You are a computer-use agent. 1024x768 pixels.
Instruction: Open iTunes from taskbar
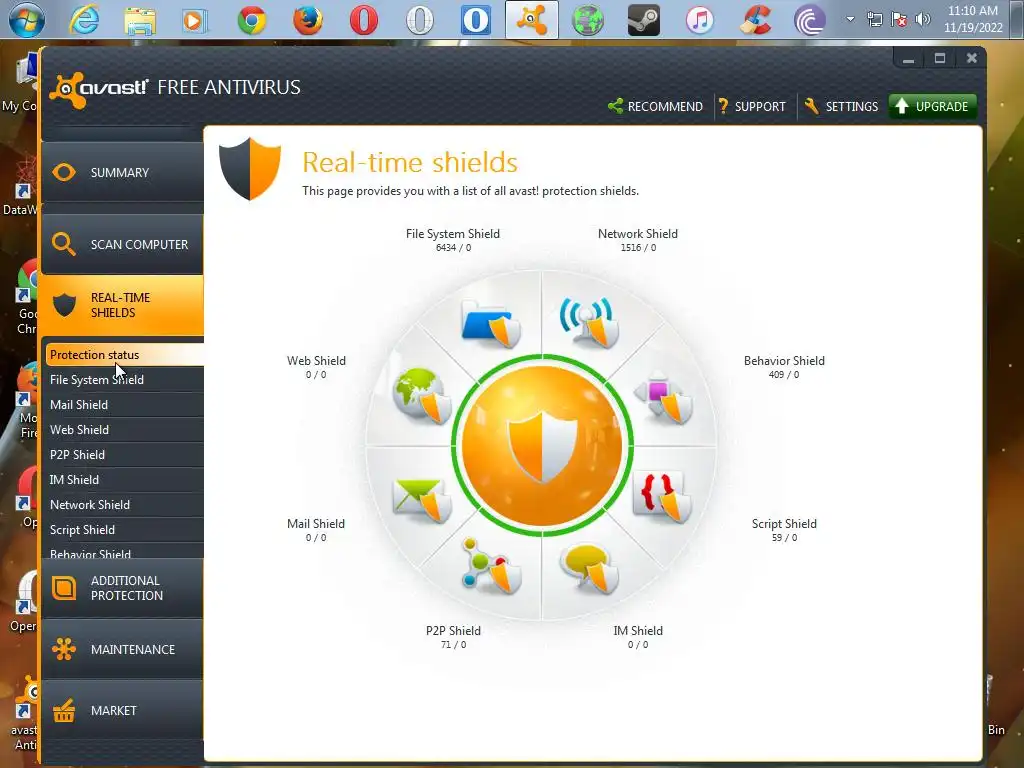pyautogui.click(x=699, y=20)
